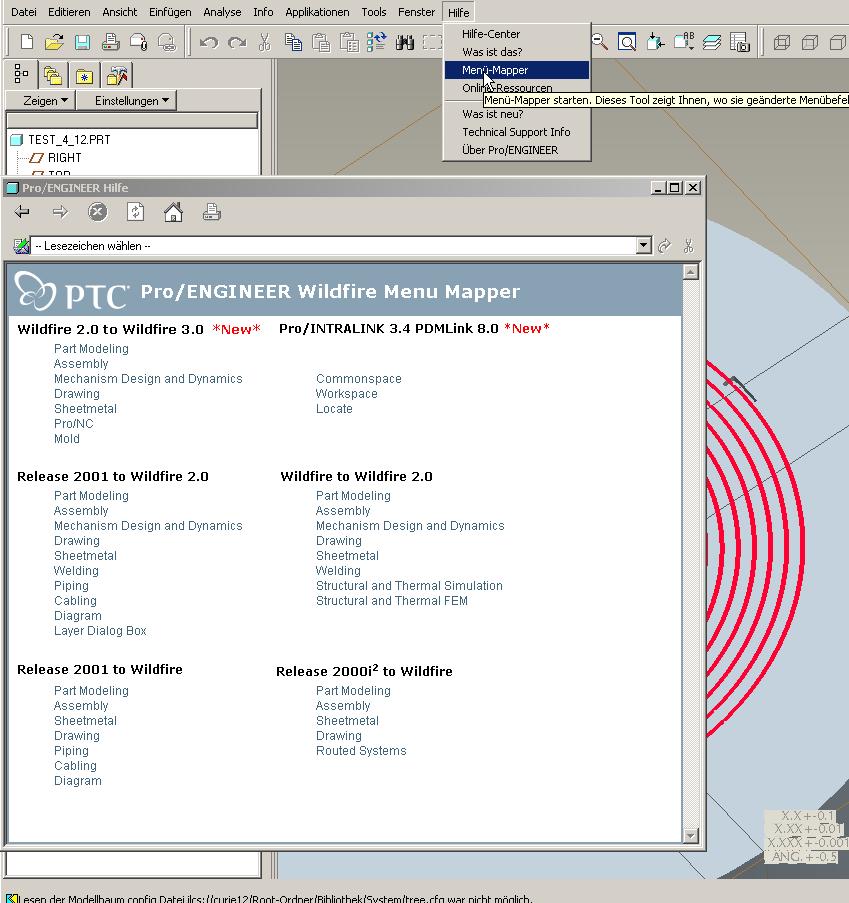Open the Datei menu

24,12
